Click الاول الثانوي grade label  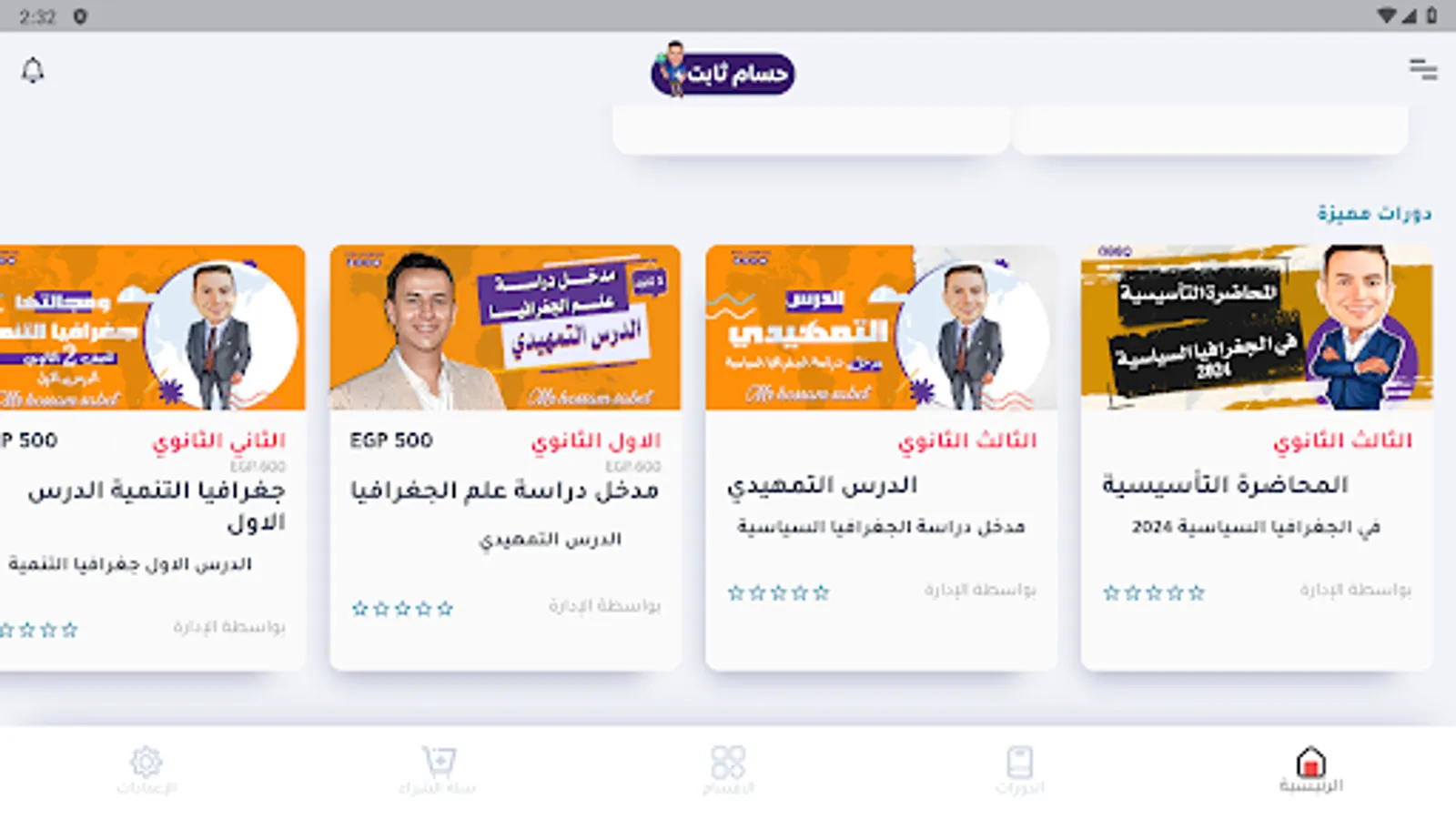pyautogui.click(x=596, y=441)
